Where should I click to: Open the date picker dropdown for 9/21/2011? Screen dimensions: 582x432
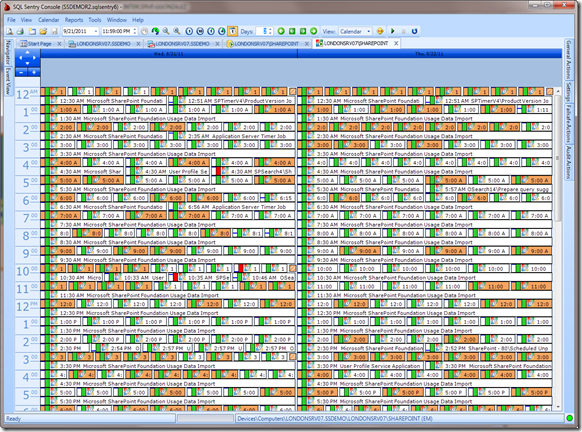coord(96,31)
